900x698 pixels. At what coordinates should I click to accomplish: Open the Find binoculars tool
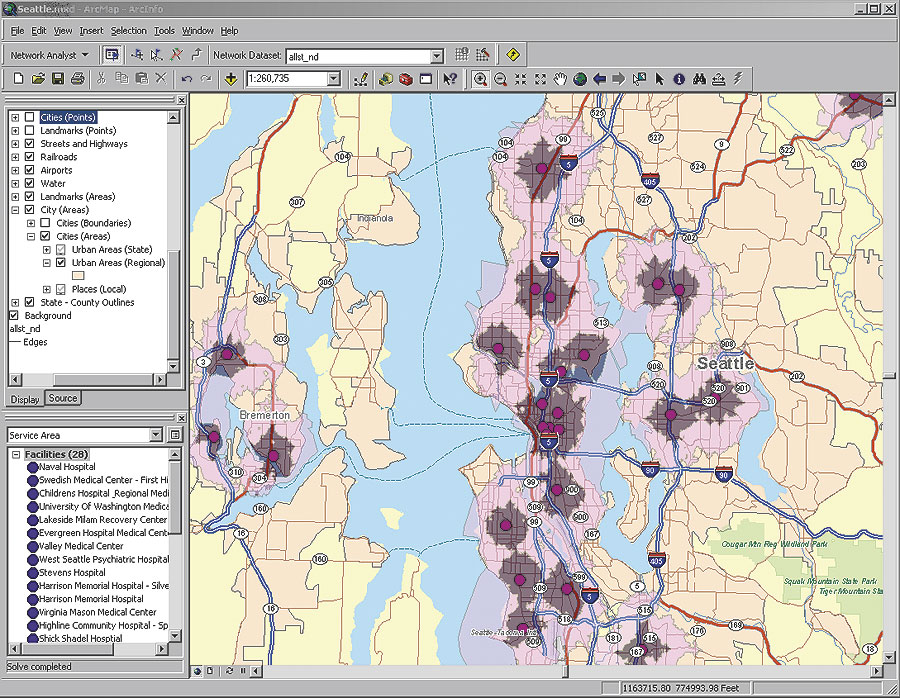tap(699, 79)
